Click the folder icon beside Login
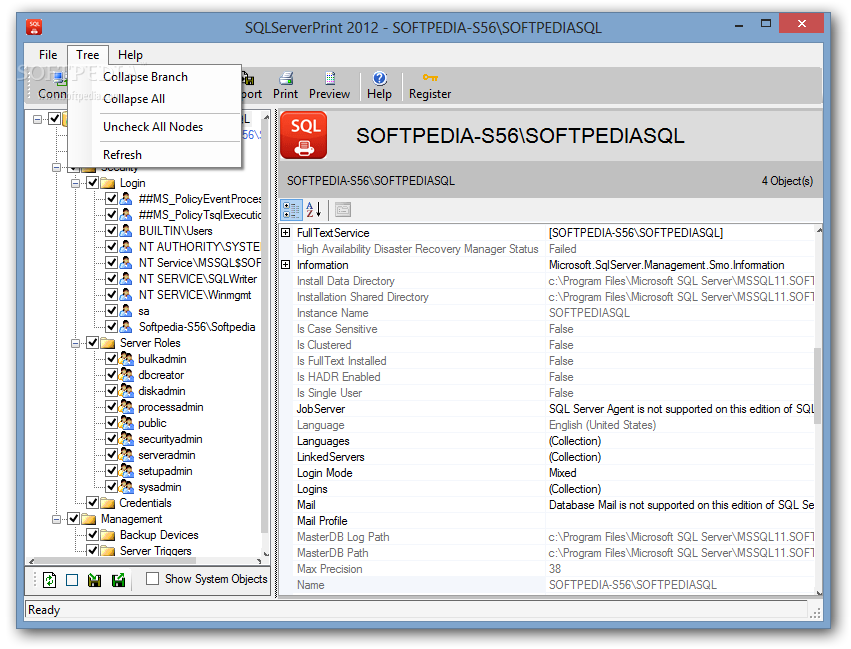Image resolution: width=851 pixels, height=649 pixels. click(x=107, y=183)
